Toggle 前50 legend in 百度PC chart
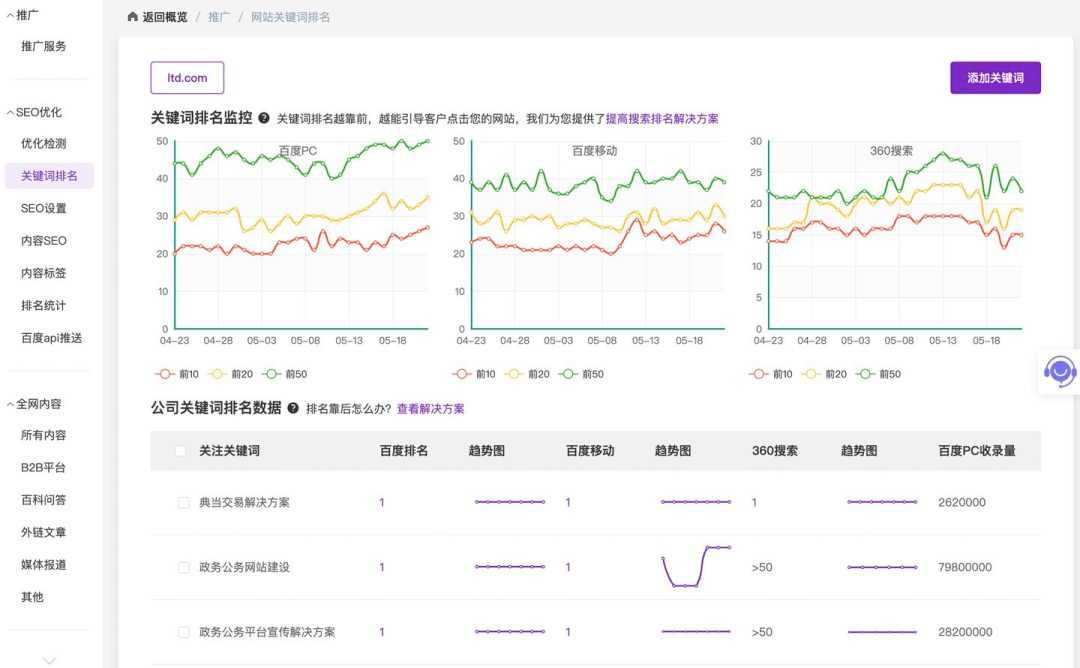Screen dimensions: 1080x668 click(x=284, y=374)
